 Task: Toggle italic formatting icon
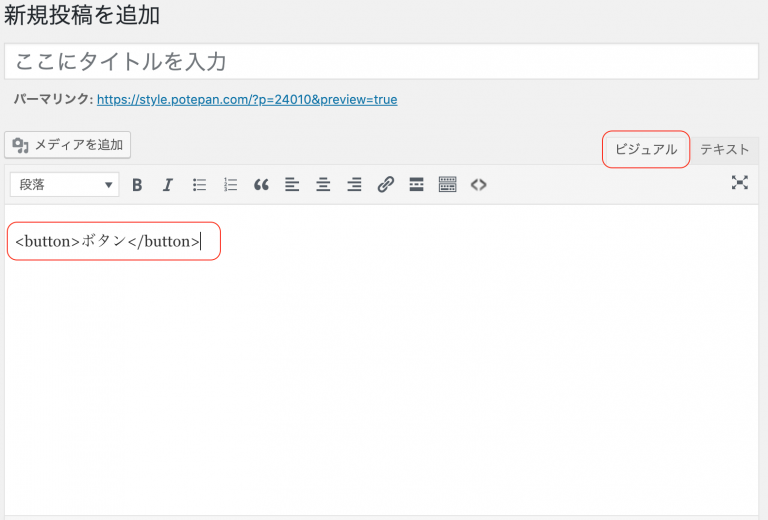tap(168, 185)
